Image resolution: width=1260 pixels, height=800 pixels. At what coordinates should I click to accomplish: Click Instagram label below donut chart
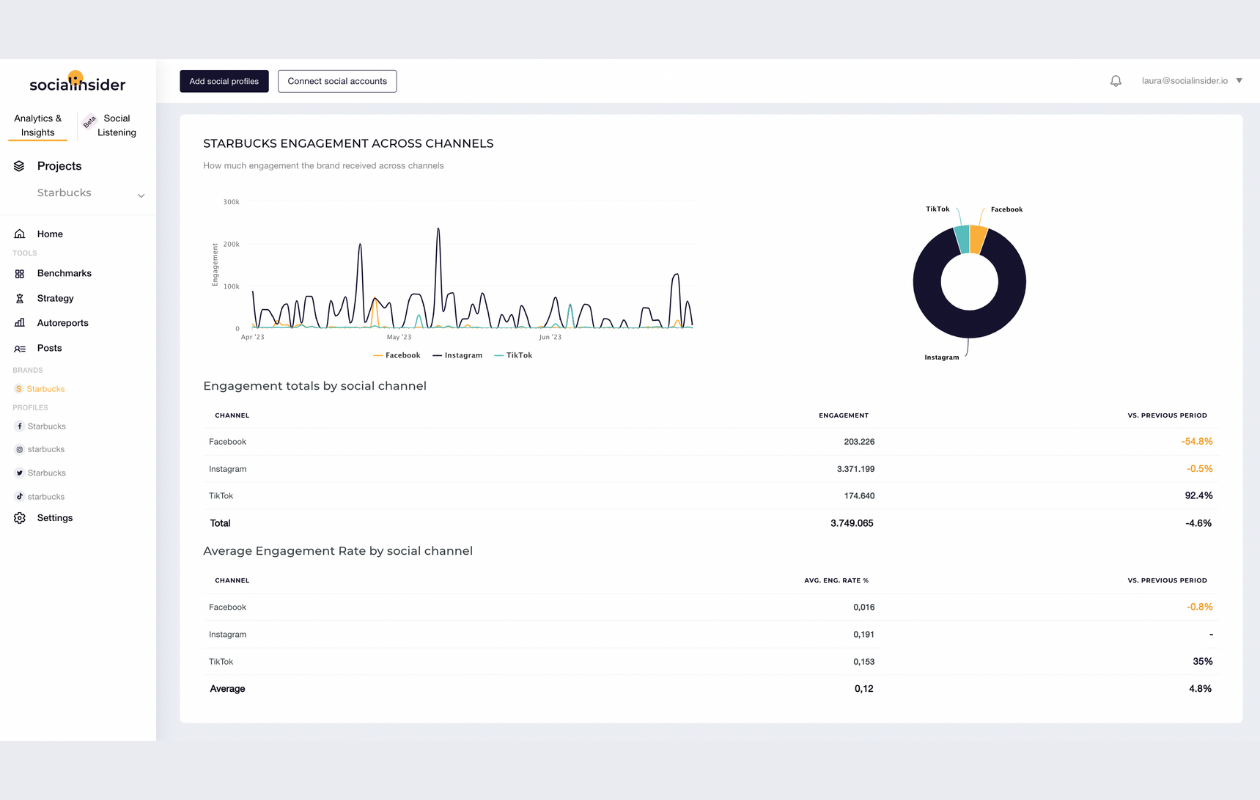(x=942, y=357)
